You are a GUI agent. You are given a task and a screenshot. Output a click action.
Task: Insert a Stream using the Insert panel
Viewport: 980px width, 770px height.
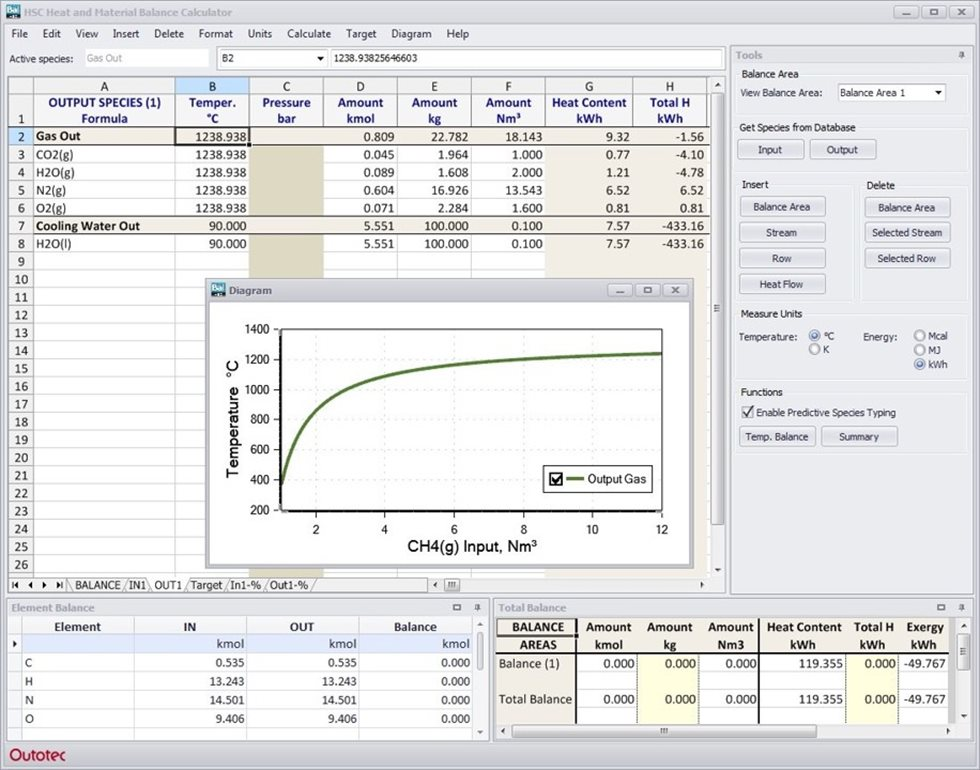click(782, 232)
